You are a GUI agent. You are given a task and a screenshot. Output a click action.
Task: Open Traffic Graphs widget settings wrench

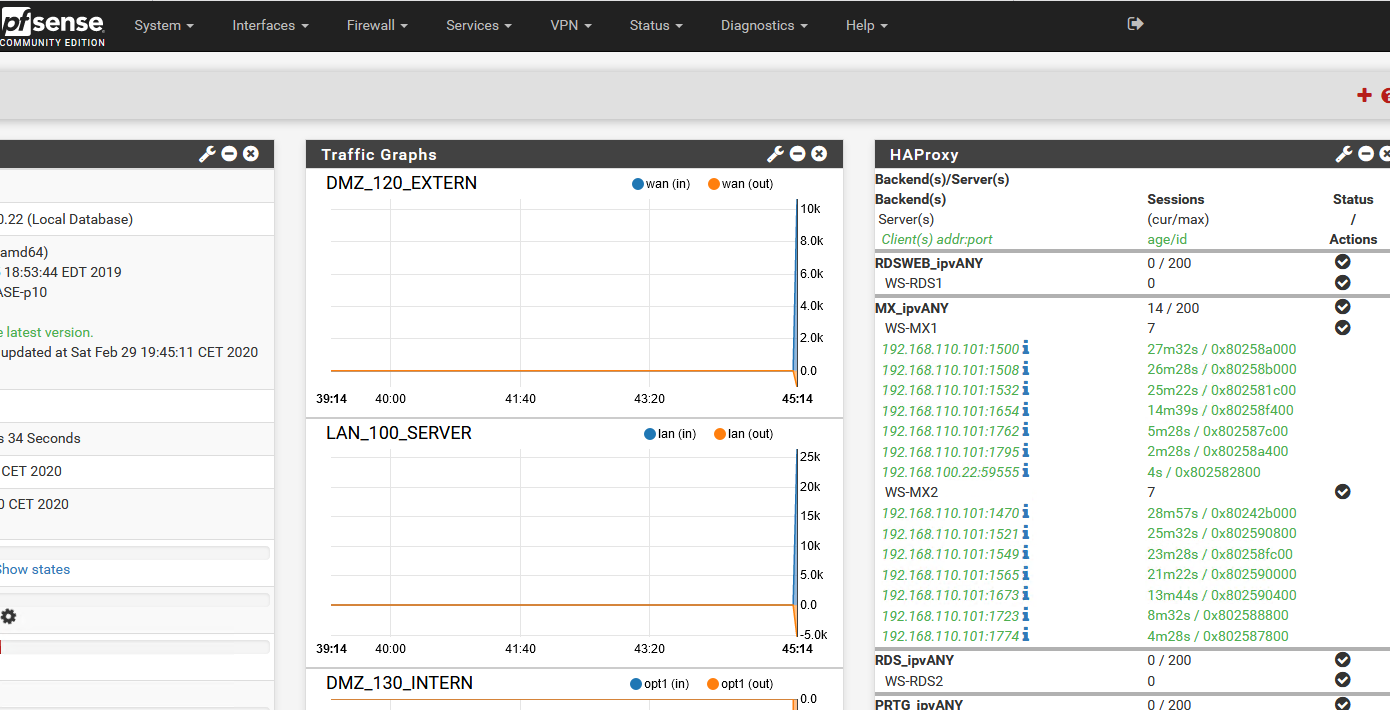pos(775,154)
